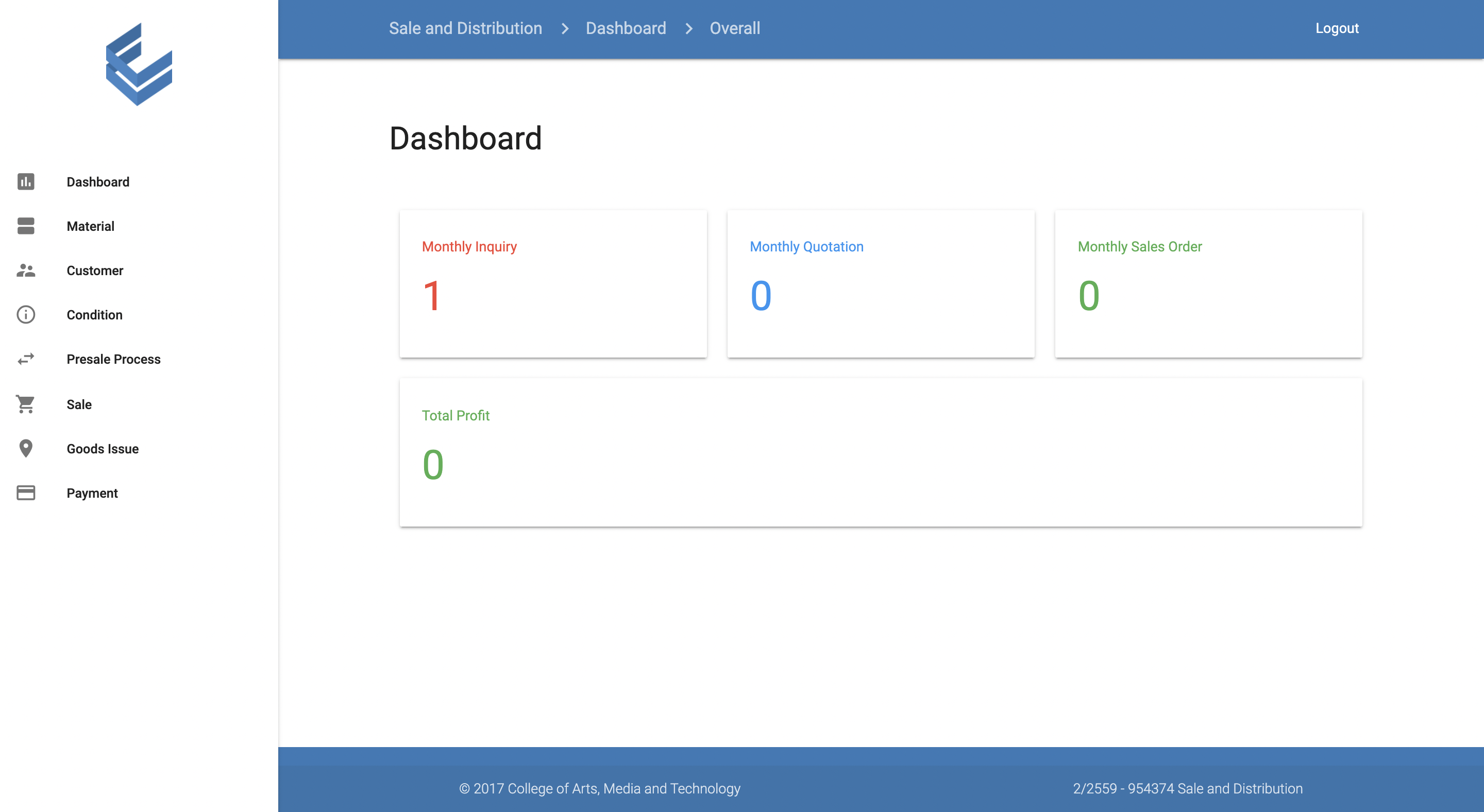1484x812 pixels.
Task: Click the blue logo in the sidebar
Action: (139, 64)
